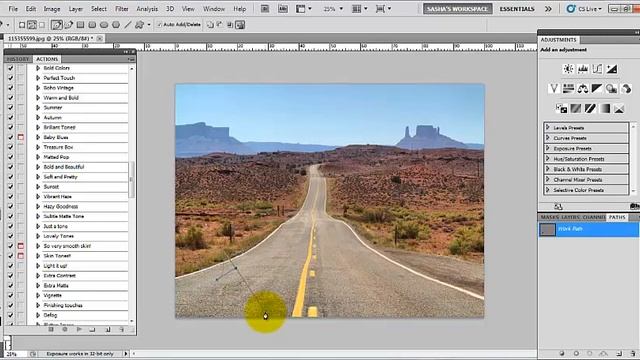Add a Vibrance adjustment
This screenshot has height=360, width=640.
coord(554,89)
